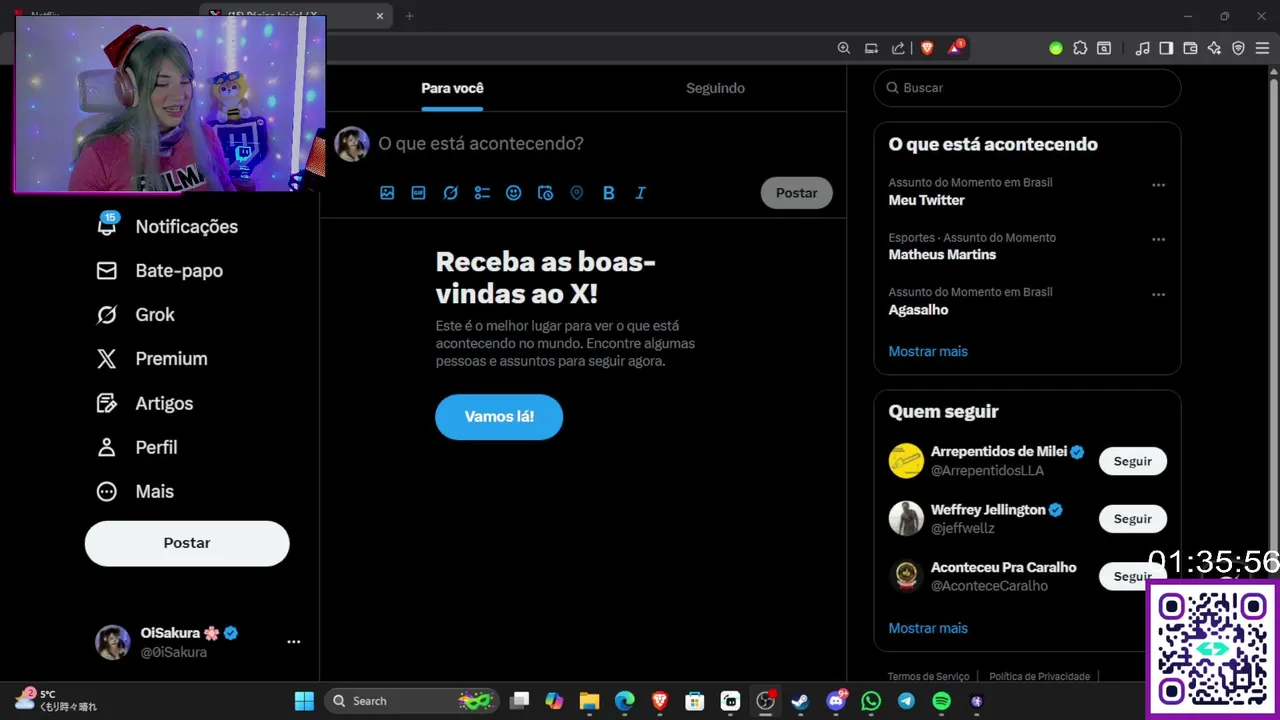Open Steam from the taskbar
This screenshot has width=1280, height=720.
point(800,701)
